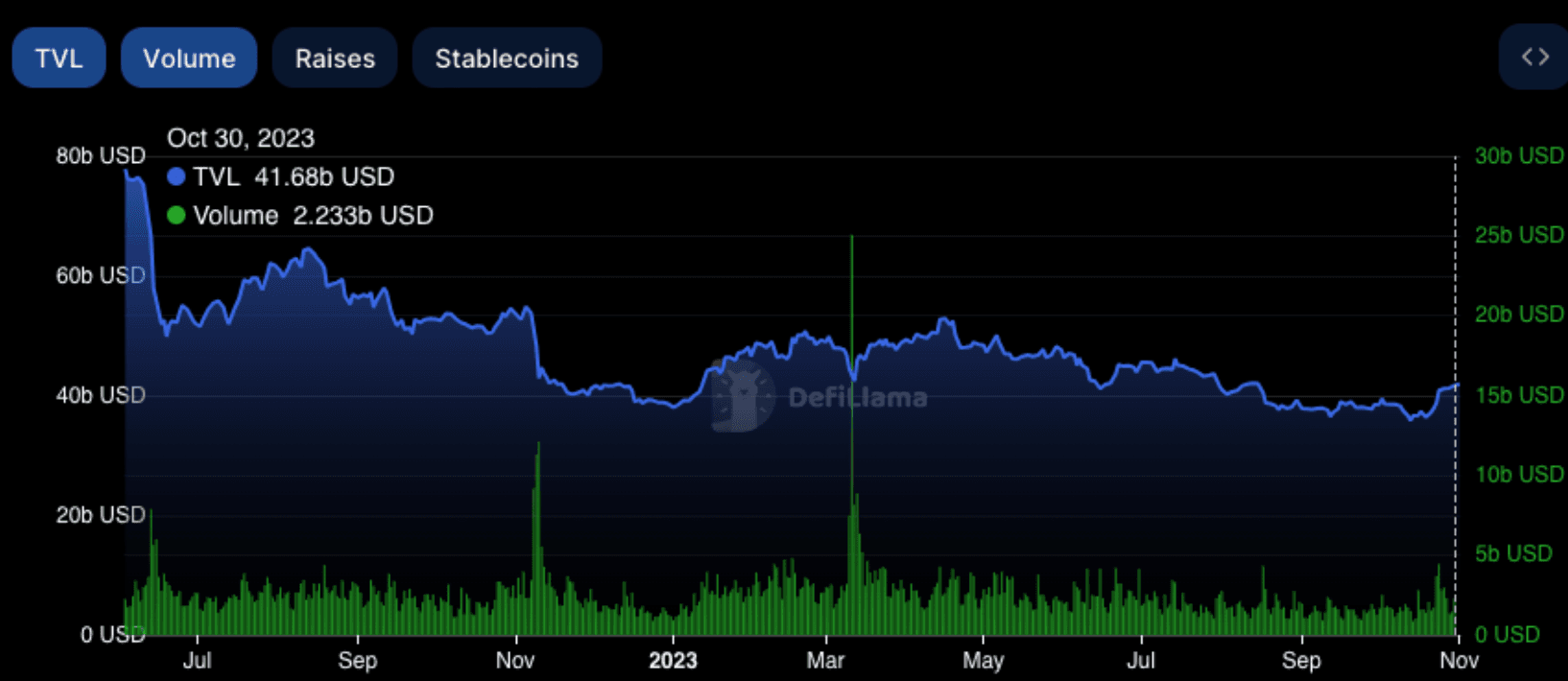
Task: Click the tallest green volume spike
Action: [851, 288]
